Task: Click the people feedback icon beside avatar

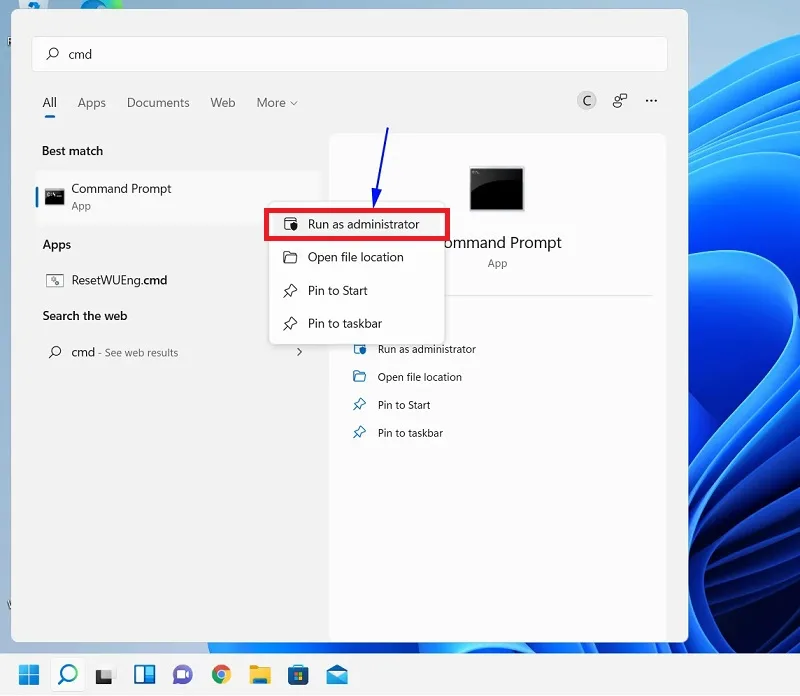Action: (619, 101)
